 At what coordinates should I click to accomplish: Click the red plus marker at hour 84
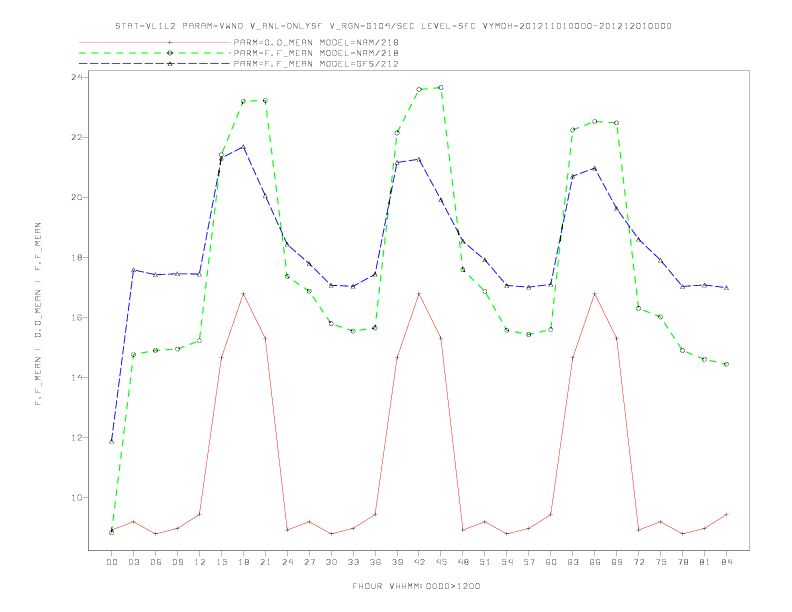pos(726,515)
